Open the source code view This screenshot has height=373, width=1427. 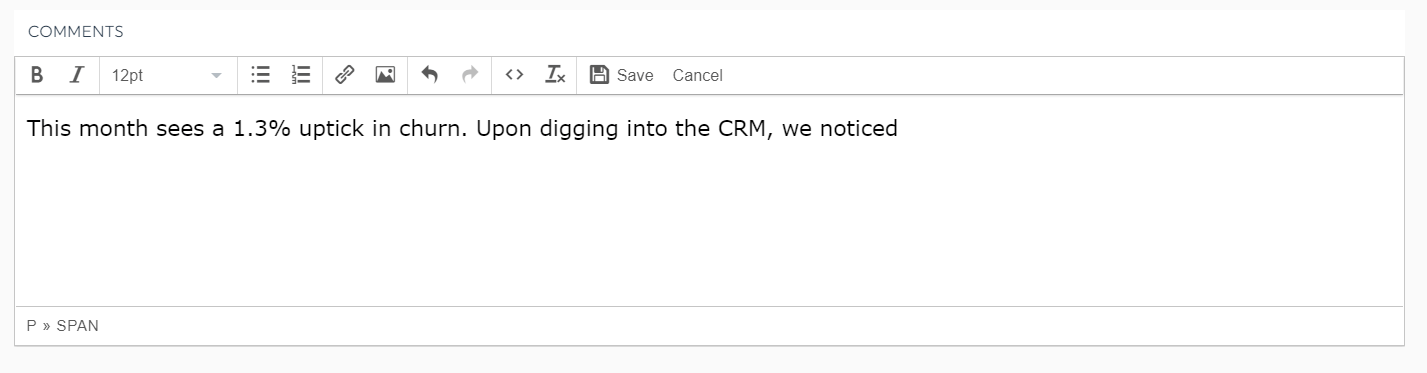pyautogui.click(x=514, y=75)
